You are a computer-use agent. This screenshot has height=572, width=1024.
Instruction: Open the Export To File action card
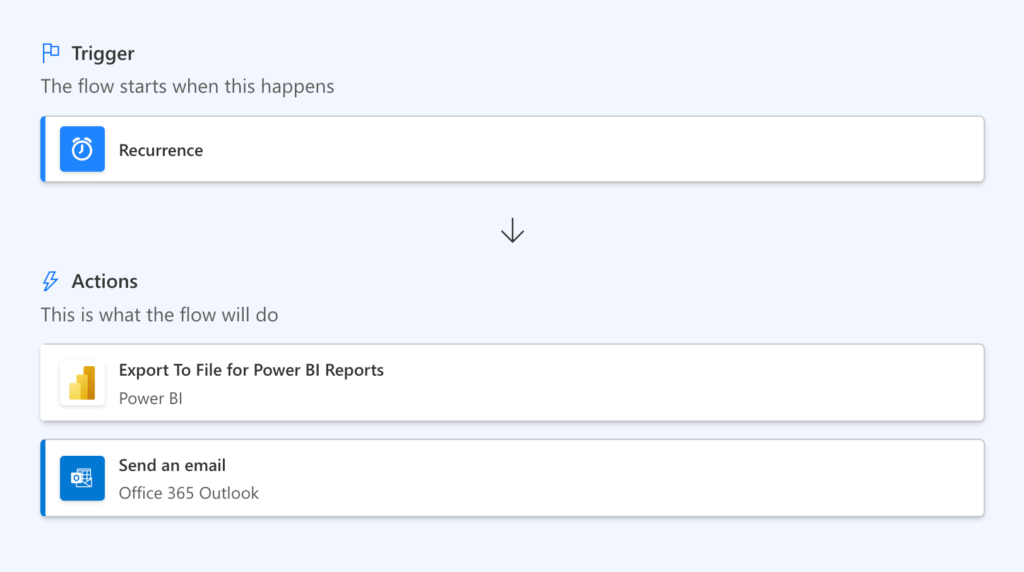pyautogui.click(x=512, y=383)
